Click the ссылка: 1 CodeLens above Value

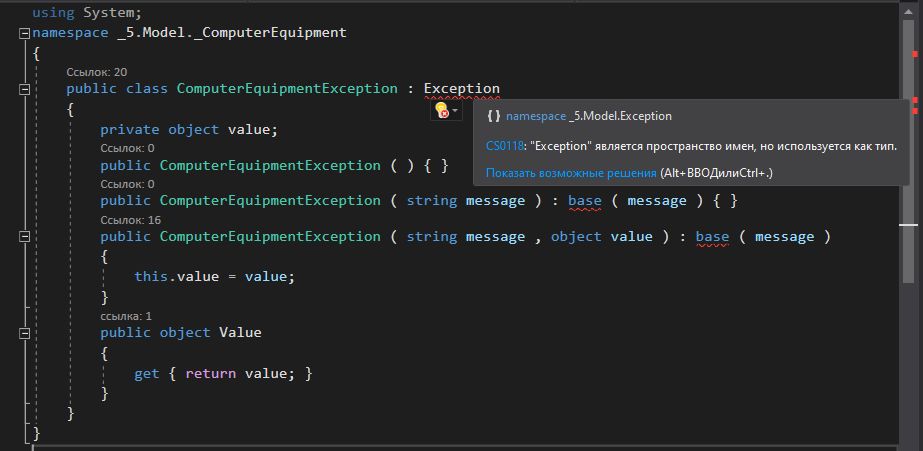(126, 316)
